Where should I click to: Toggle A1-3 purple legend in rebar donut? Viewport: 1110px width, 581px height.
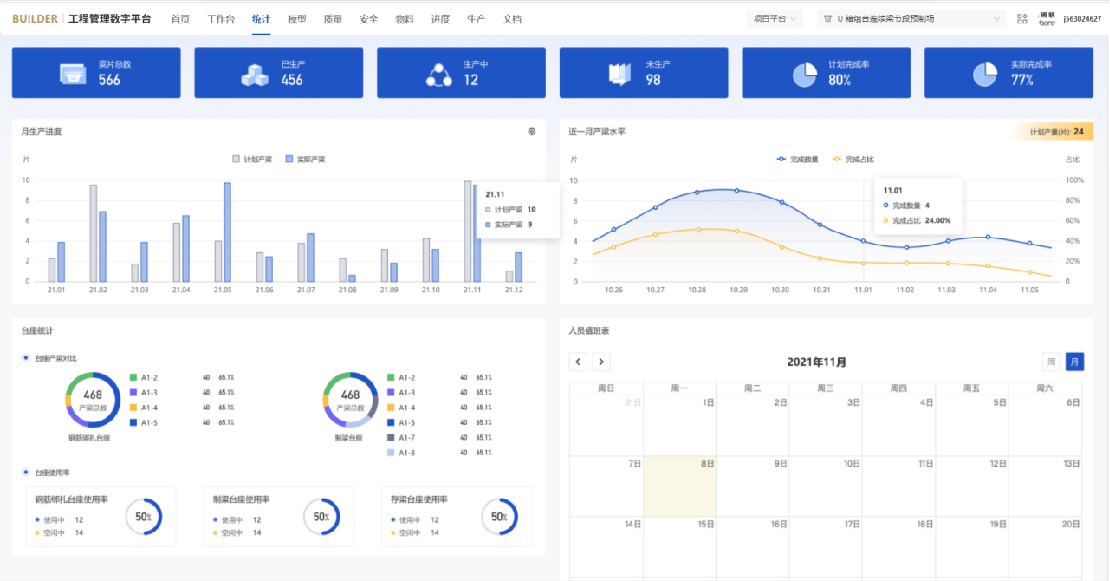pos(144,393)
